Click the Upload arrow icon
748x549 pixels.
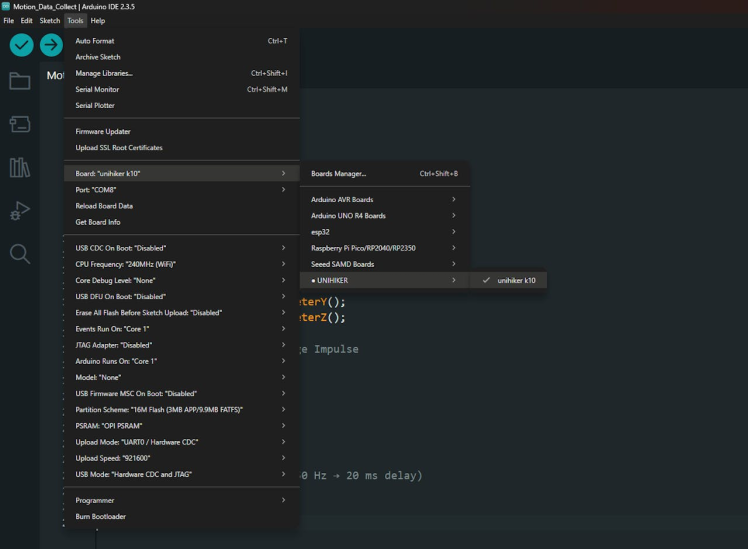tap(51, 45)
